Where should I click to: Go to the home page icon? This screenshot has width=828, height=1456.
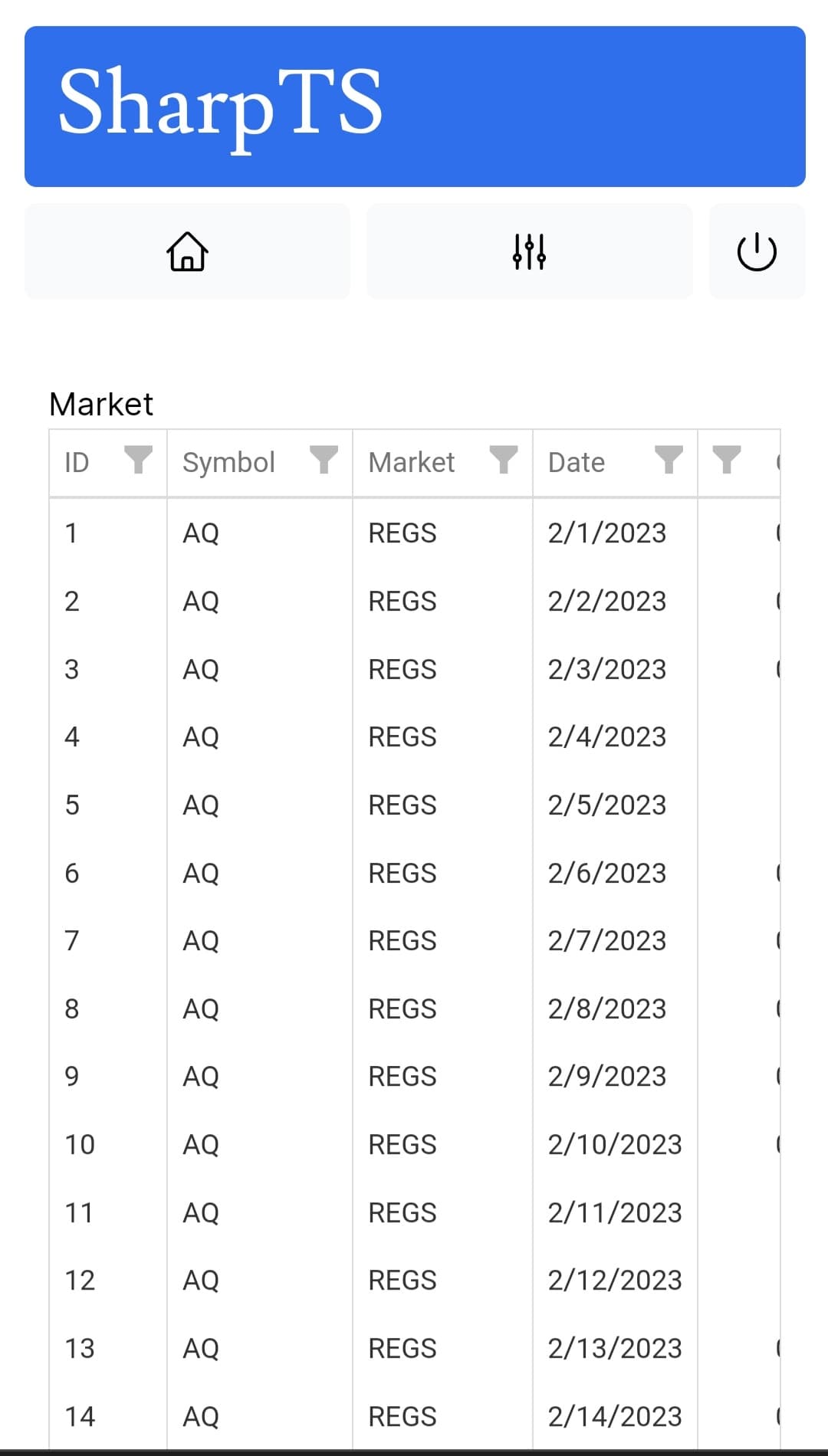coord(187,251)
